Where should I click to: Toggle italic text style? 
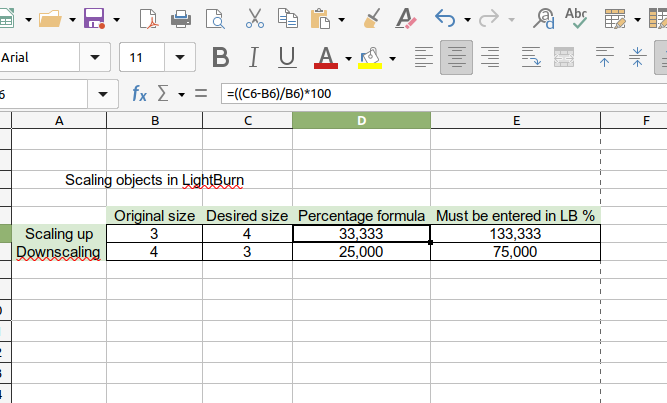(254, 57)
